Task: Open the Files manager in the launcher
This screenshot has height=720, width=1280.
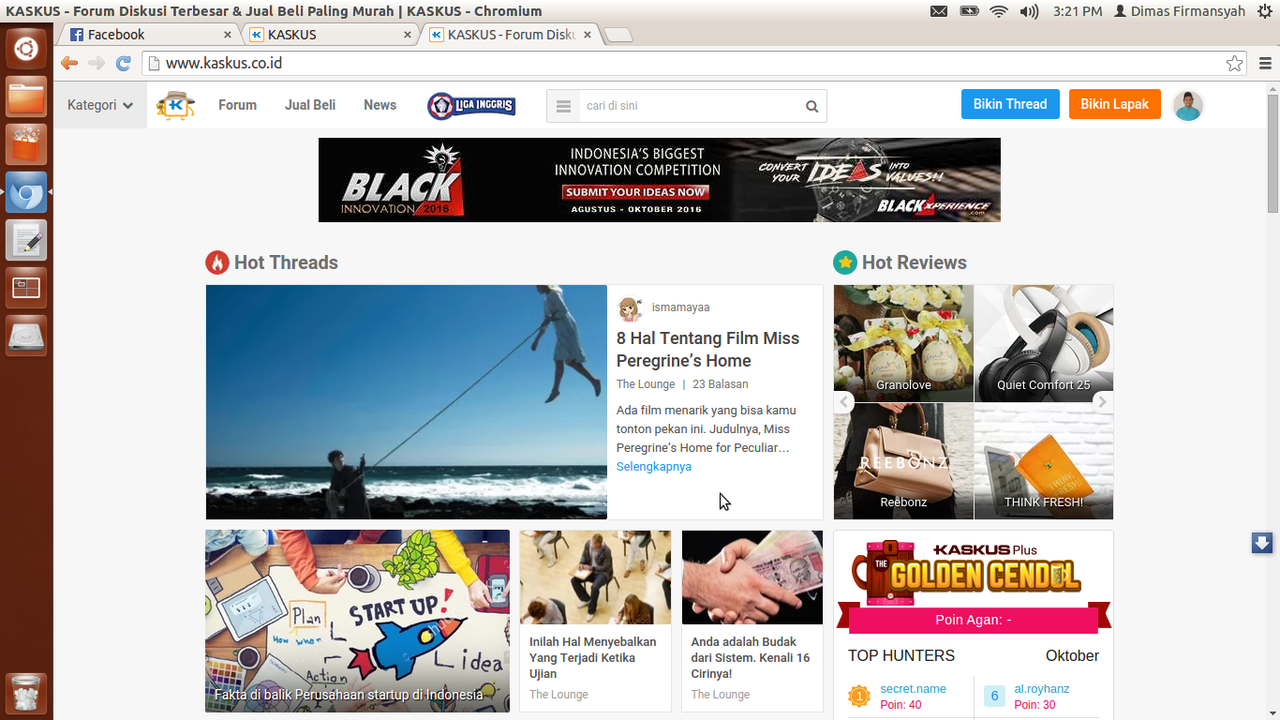Action: 26,97
